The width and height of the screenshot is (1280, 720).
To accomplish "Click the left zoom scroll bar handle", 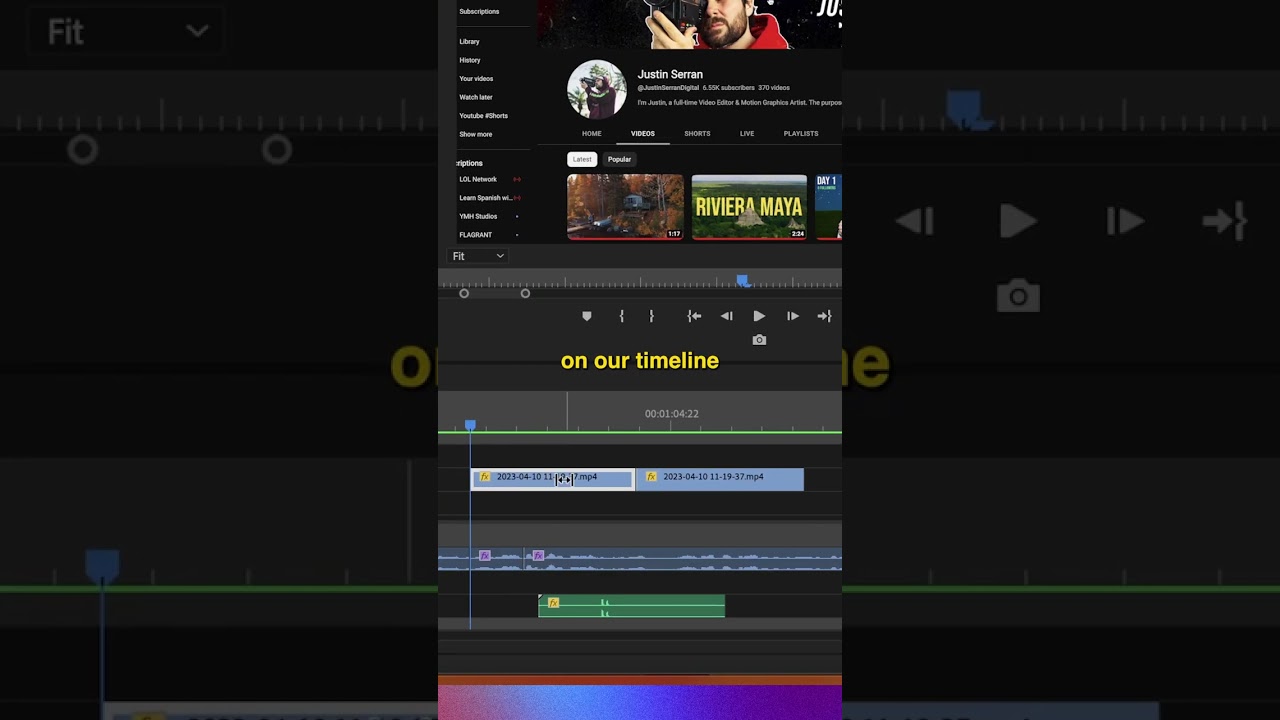I will (x=464, y=293).
